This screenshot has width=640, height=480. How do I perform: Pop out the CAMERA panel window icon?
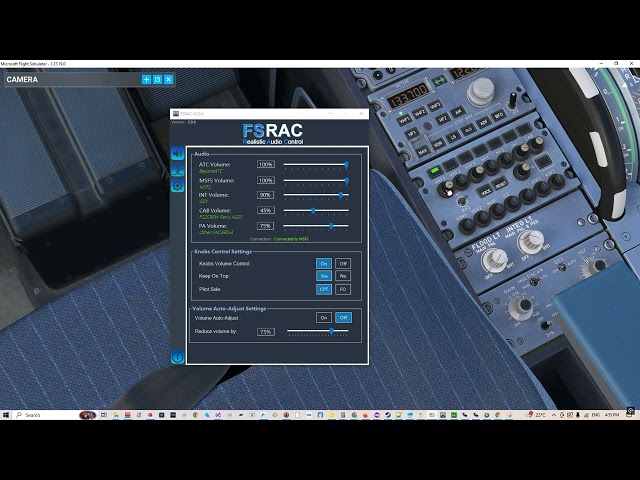157,80
